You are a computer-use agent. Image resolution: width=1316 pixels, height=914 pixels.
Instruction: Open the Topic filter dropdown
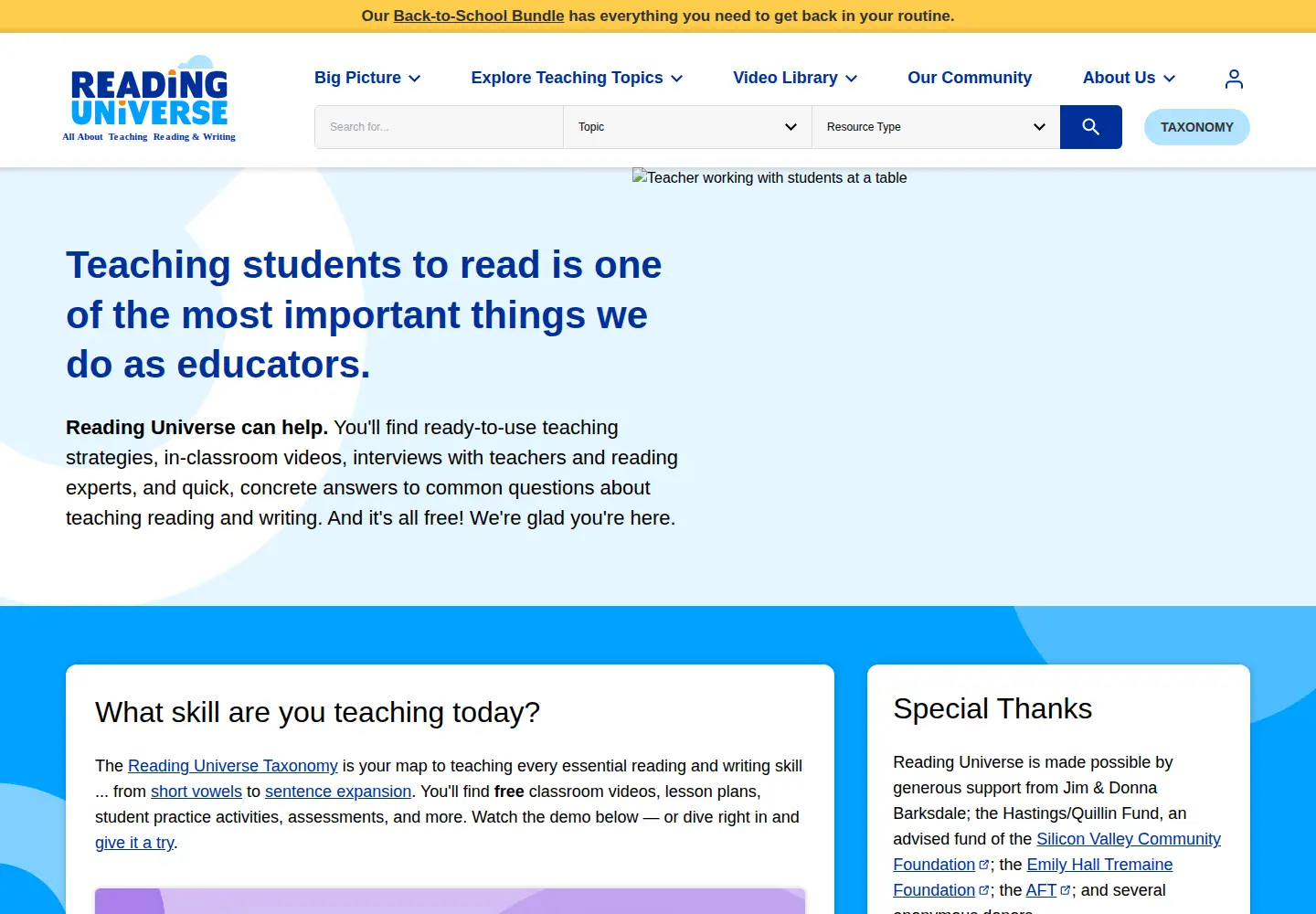687,127
